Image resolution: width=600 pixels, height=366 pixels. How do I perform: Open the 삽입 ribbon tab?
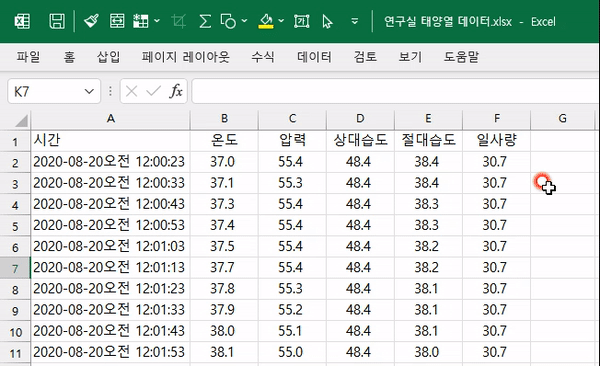(x=108, y=57)
